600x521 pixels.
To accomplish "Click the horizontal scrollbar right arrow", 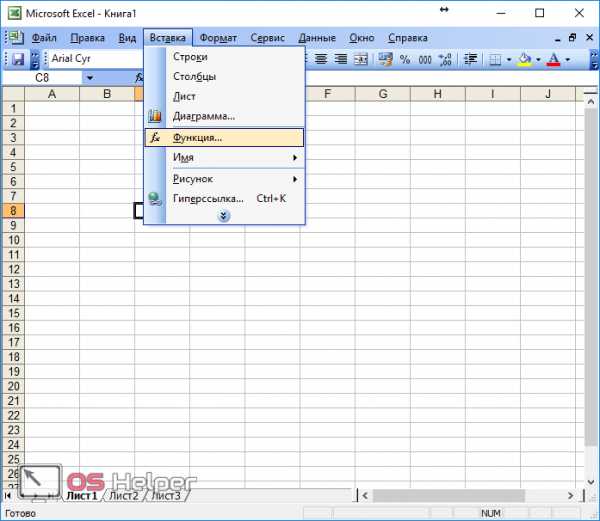I will point(570,496).
